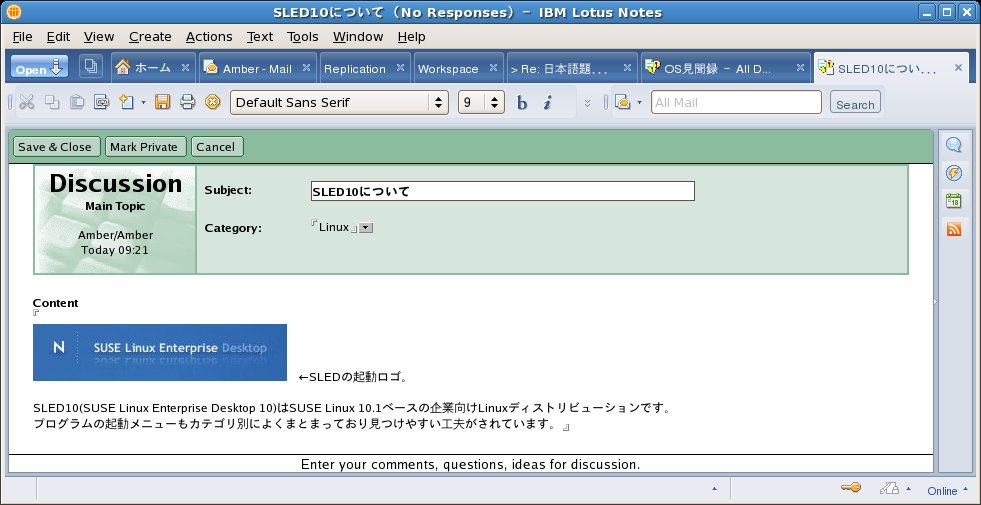Open the Help menu
Screen dimensions: 981x505
(x=411, y=37)
